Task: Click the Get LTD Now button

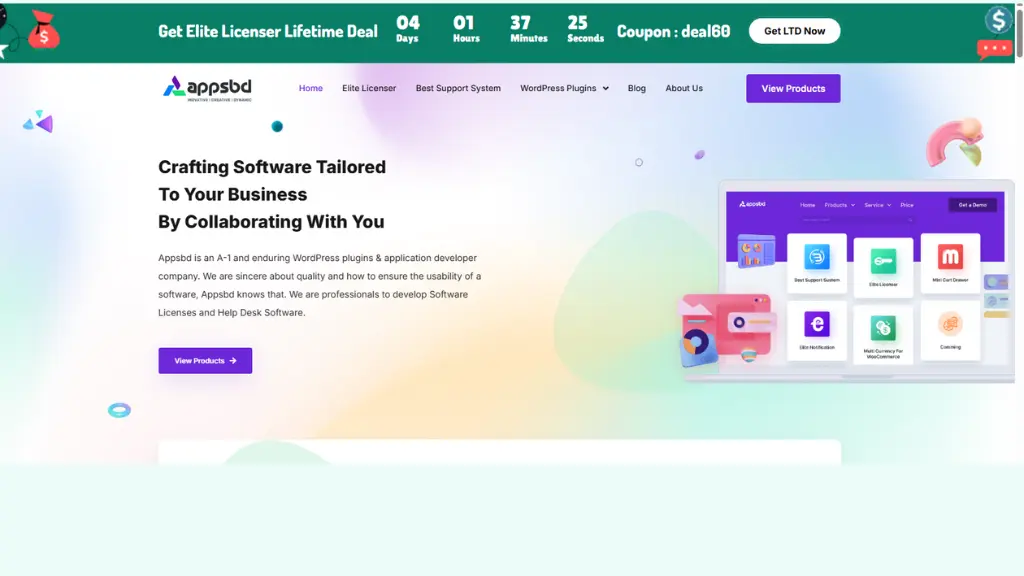Action: [794, 31]
